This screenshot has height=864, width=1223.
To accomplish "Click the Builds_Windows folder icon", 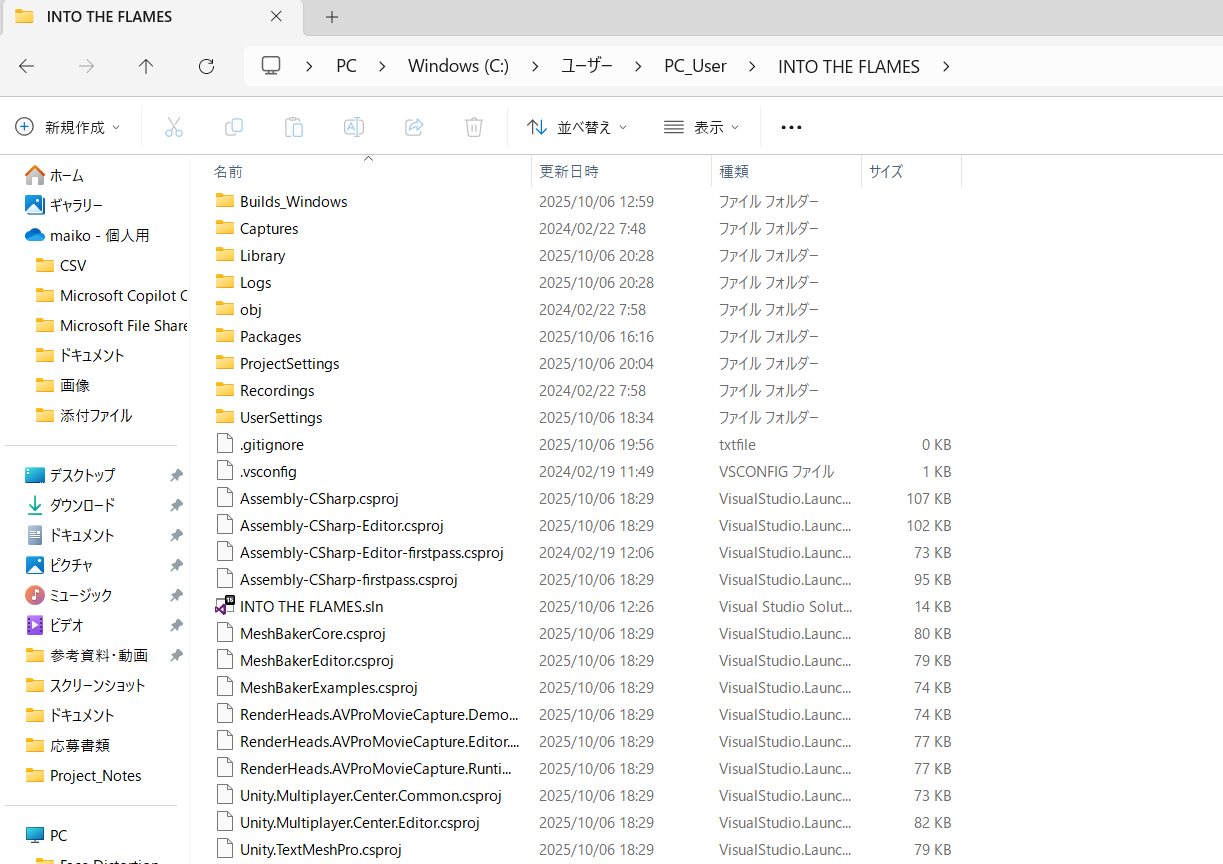I will [224, 201].
